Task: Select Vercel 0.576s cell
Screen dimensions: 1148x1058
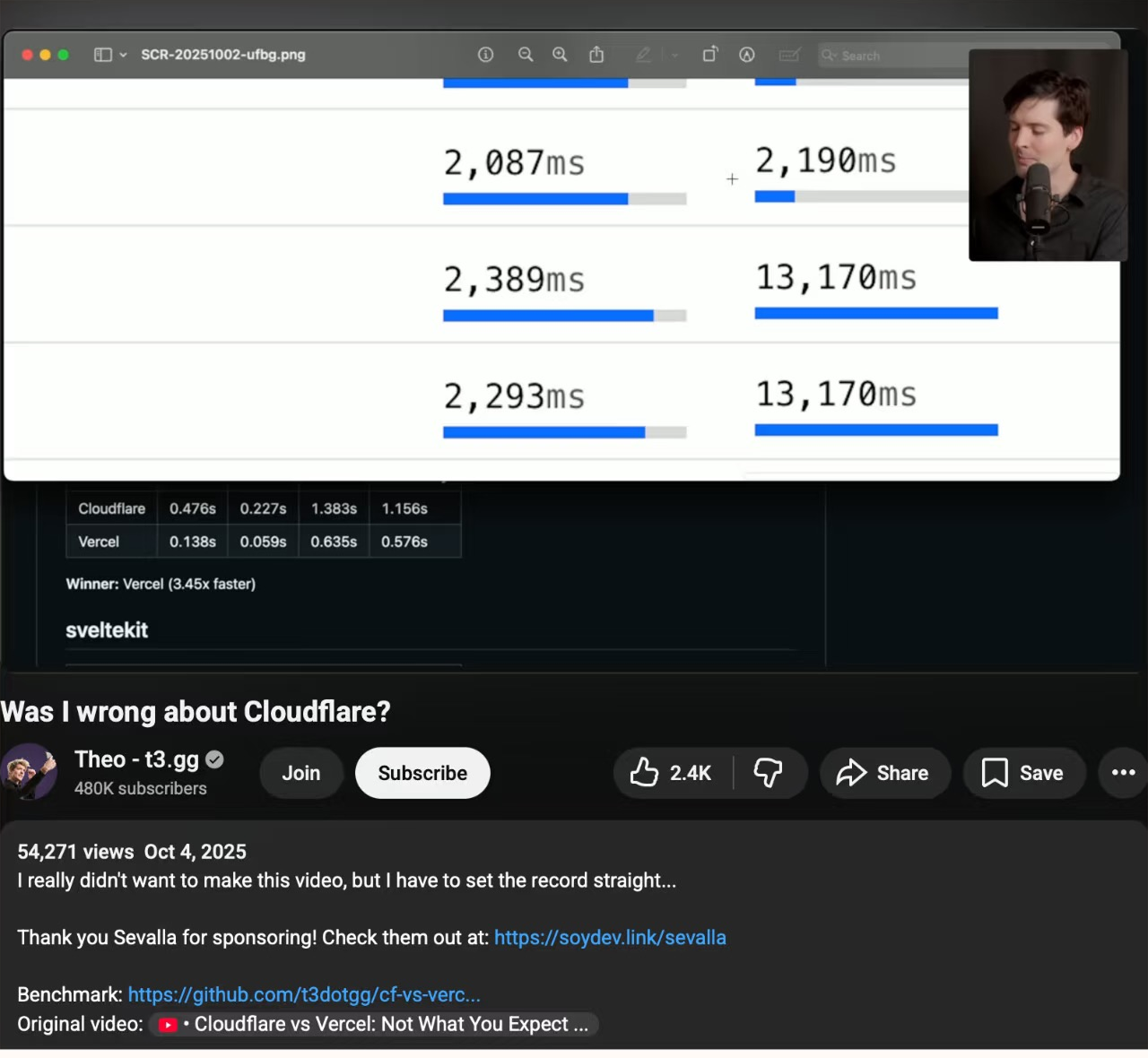Action: coord(404,542)
